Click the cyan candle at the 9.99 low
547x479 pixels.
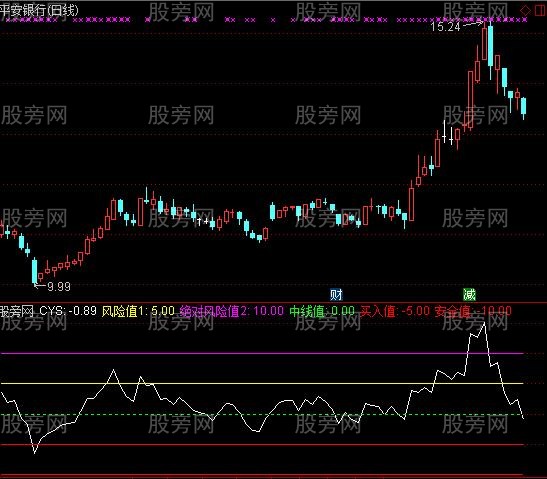35,271
